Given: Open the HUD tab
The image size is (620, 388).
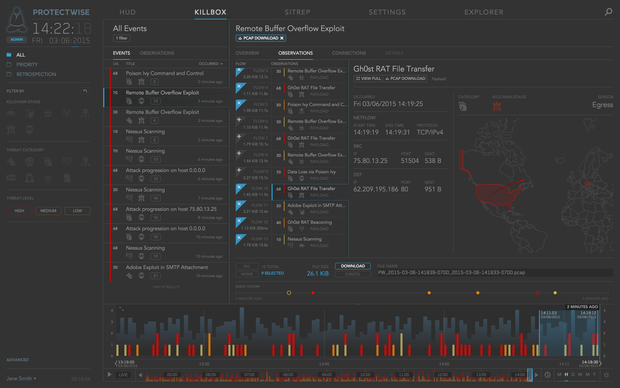Looking at the screenshot, I should click(x=127, y=12).
